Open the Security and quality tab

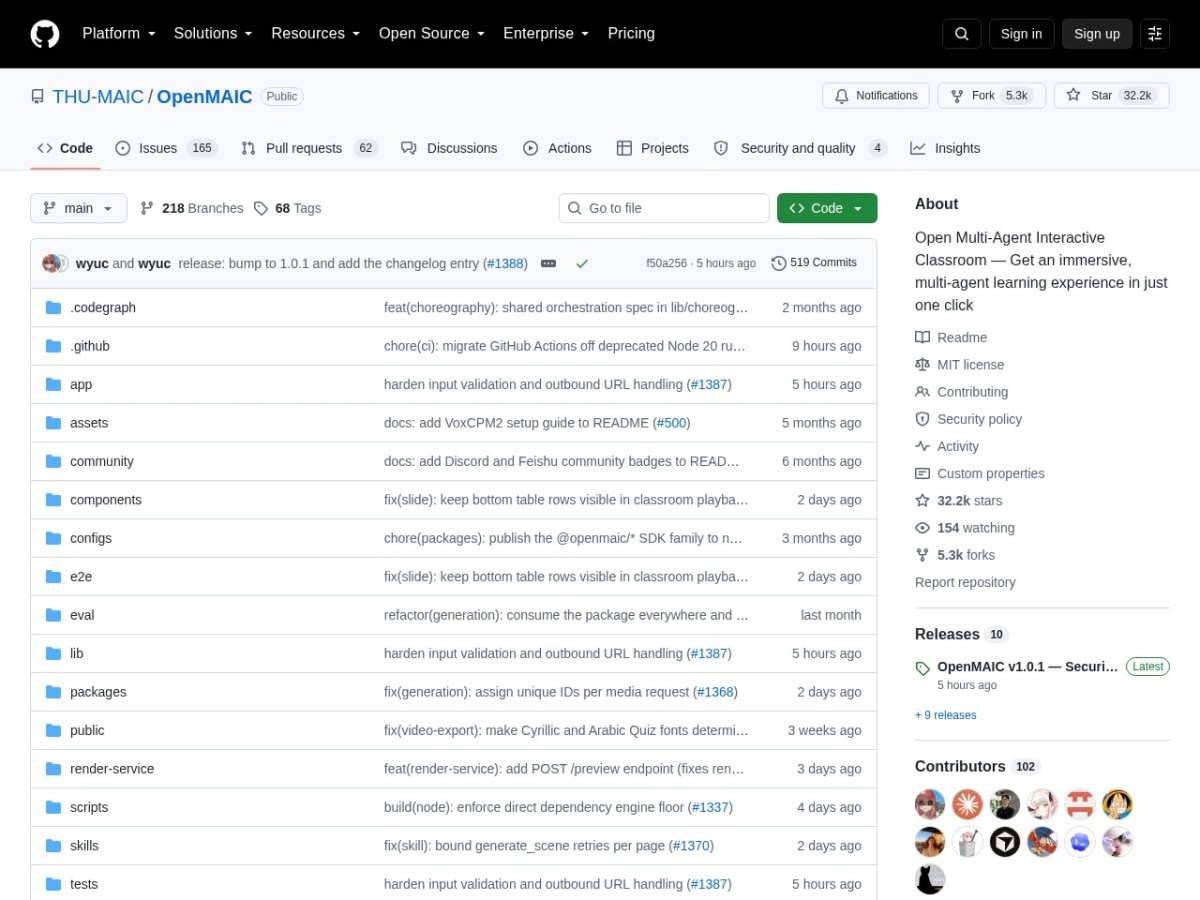[800, 148]
